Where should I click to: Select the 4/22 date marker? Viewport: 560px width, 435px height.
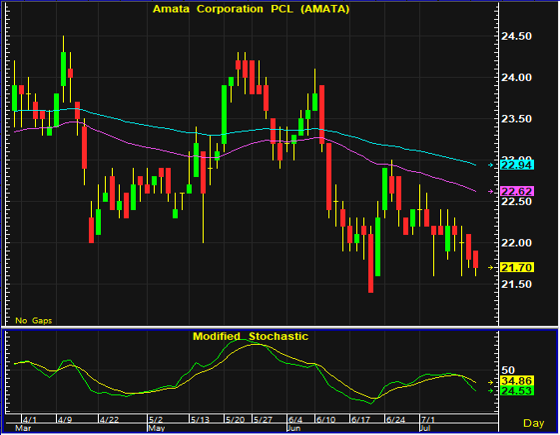click(x=109, y=419)
